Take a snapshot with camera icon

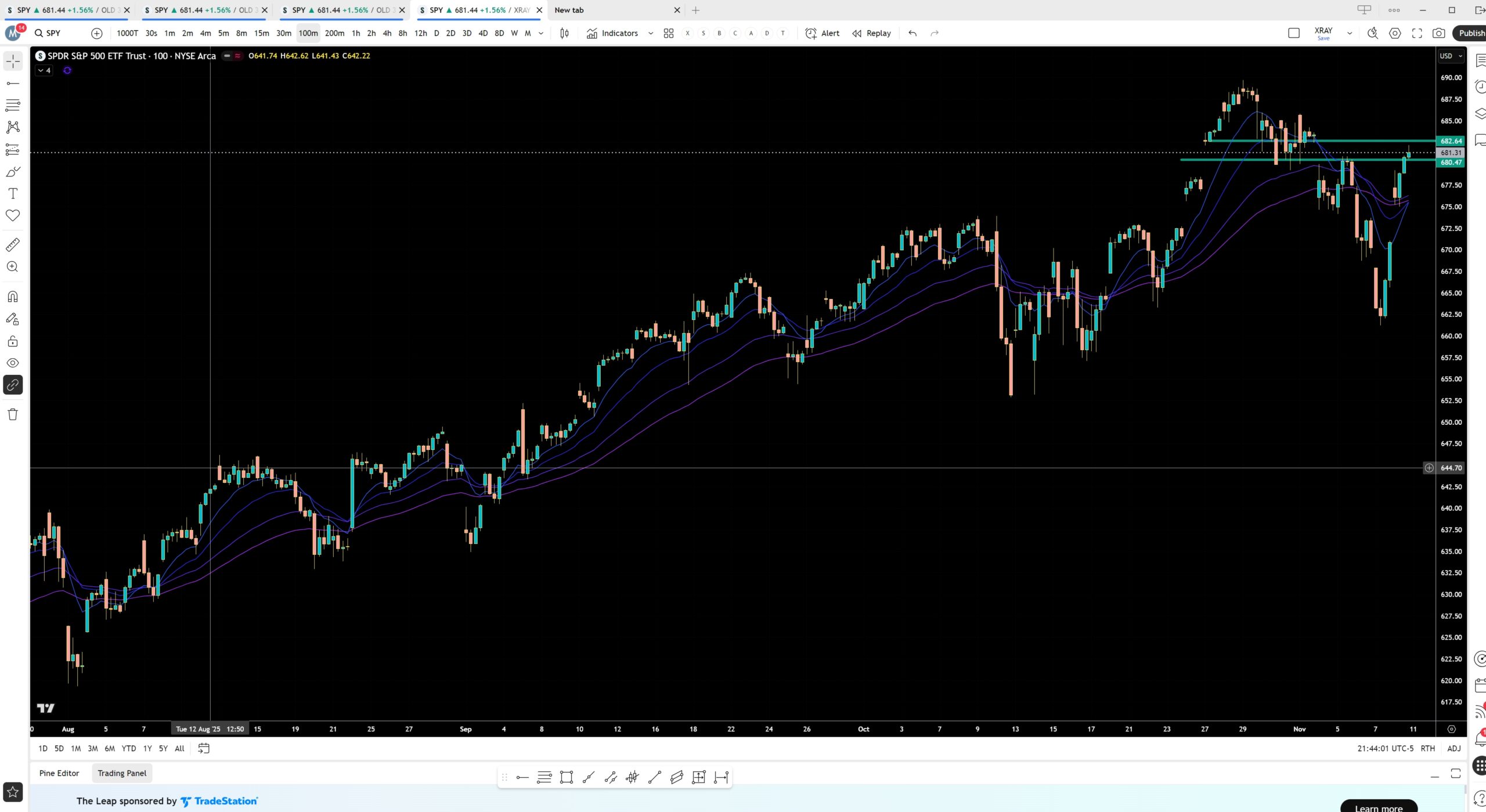[x=1438, y=33]
